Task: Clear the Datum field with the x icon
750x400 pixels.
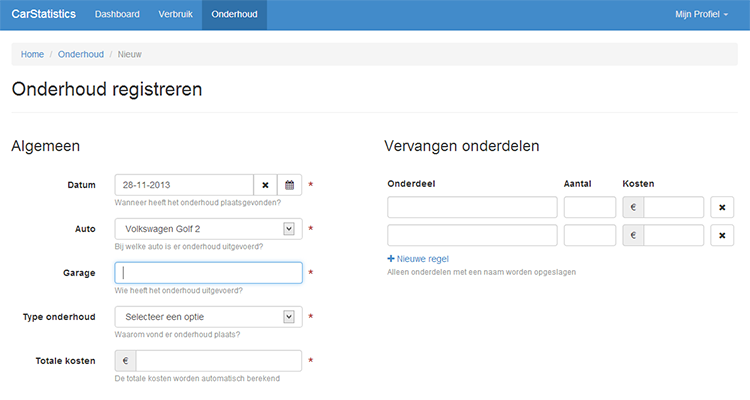Action: pyautogui.click(x=265, y=185)
